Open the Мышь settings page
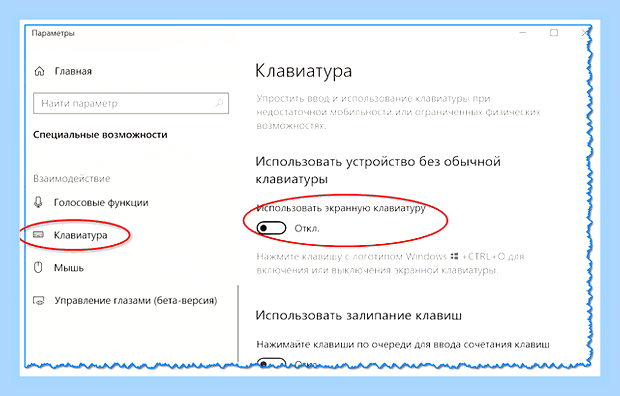 [69, 268]
